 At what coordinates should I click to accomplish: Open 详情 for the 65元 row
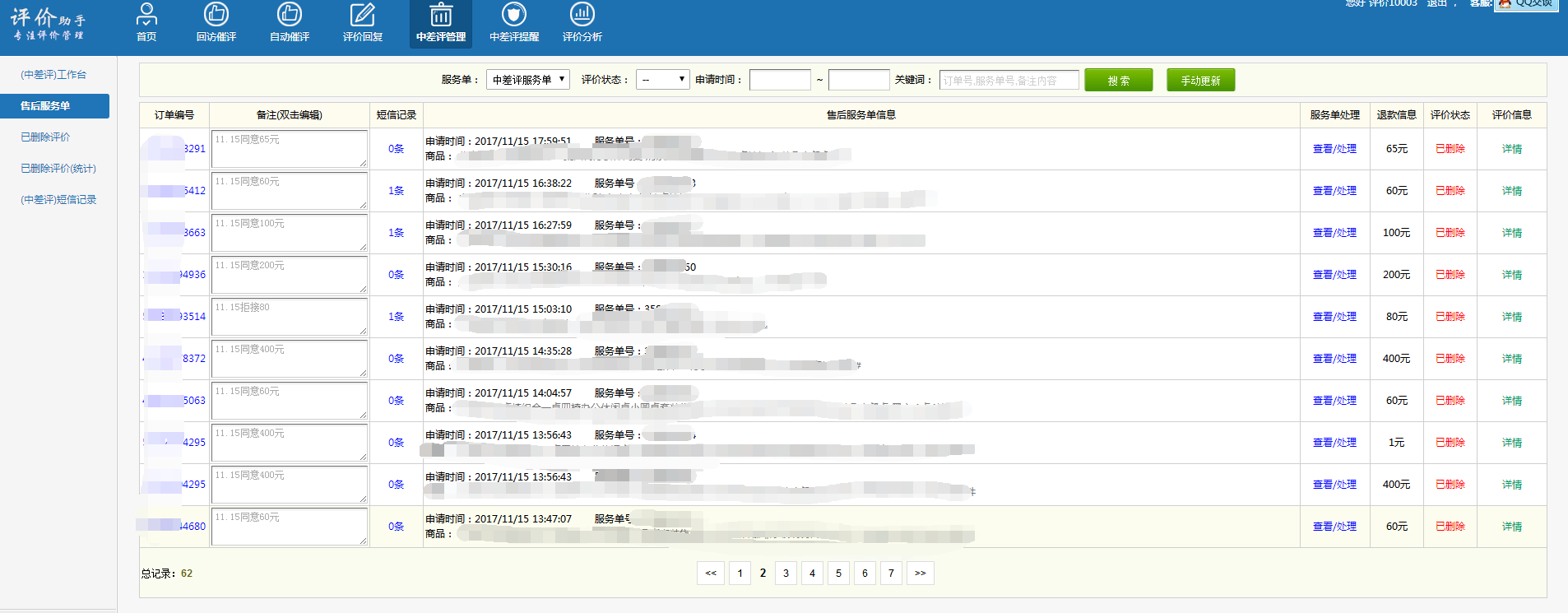tap(1512, 149)
